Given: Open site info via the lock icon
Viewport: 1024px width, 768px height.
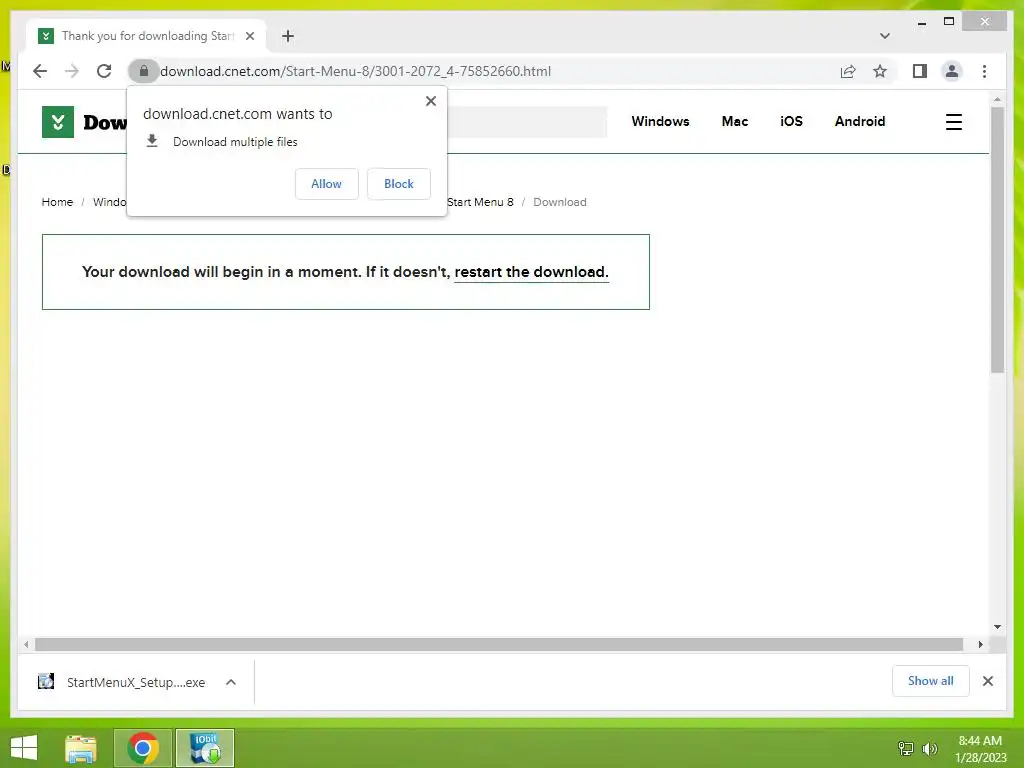Looking at the screenshot, I should [144, 71].
